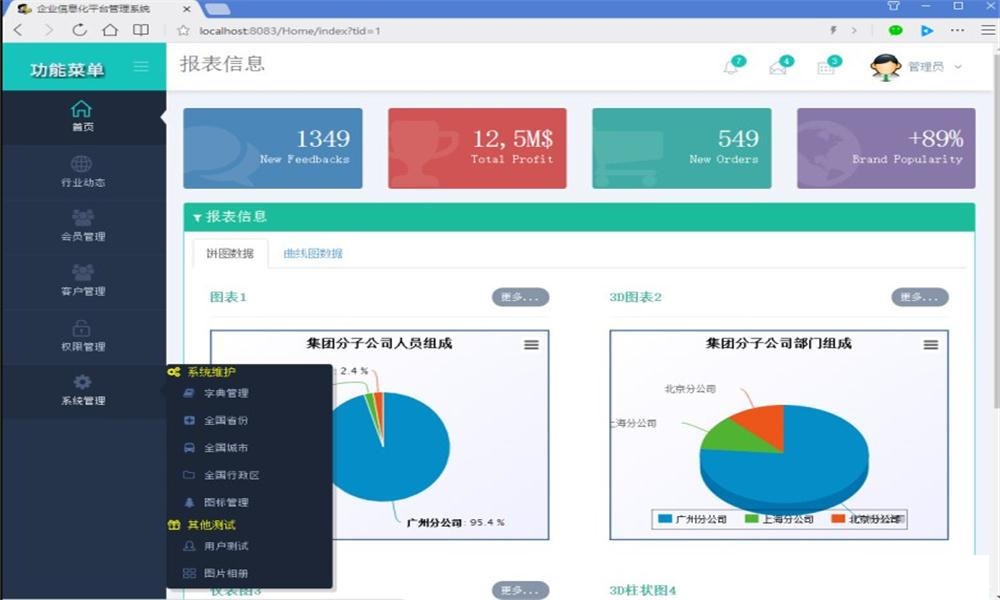Go forward using the browser forward arrow

click(48, 30)
